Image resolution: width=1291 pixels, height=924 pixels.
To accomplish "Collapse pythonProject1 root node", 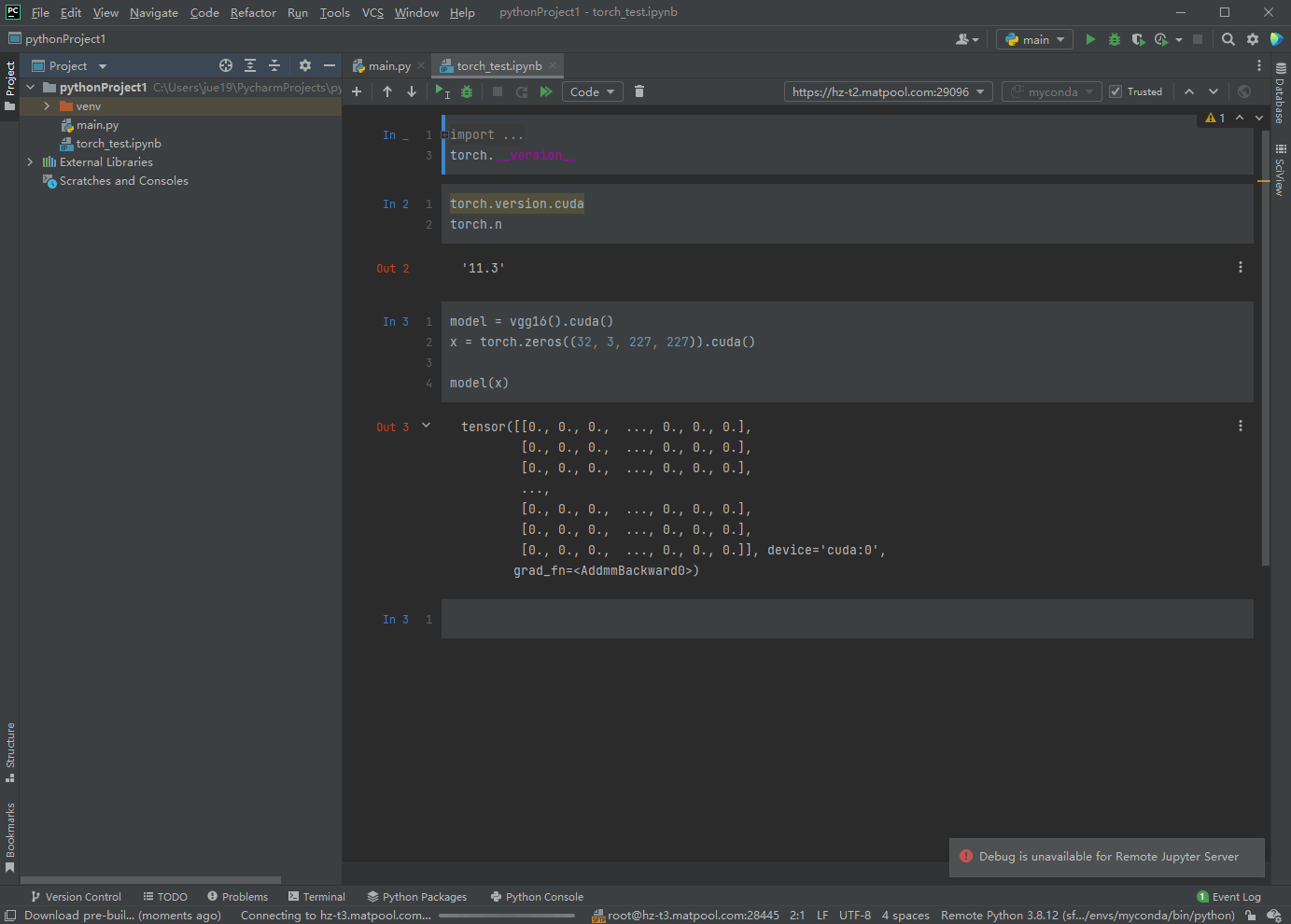I will pos(30,88).
